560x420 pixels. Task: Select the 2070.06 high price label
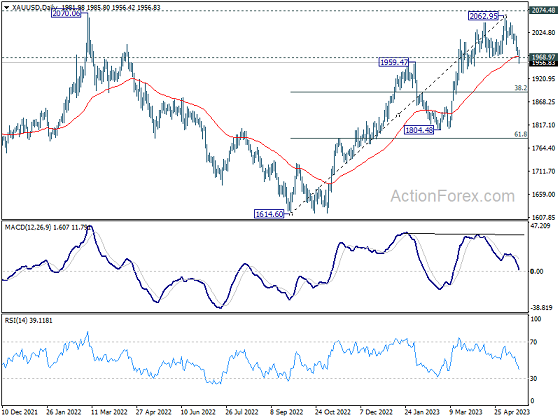coord(66,14)
